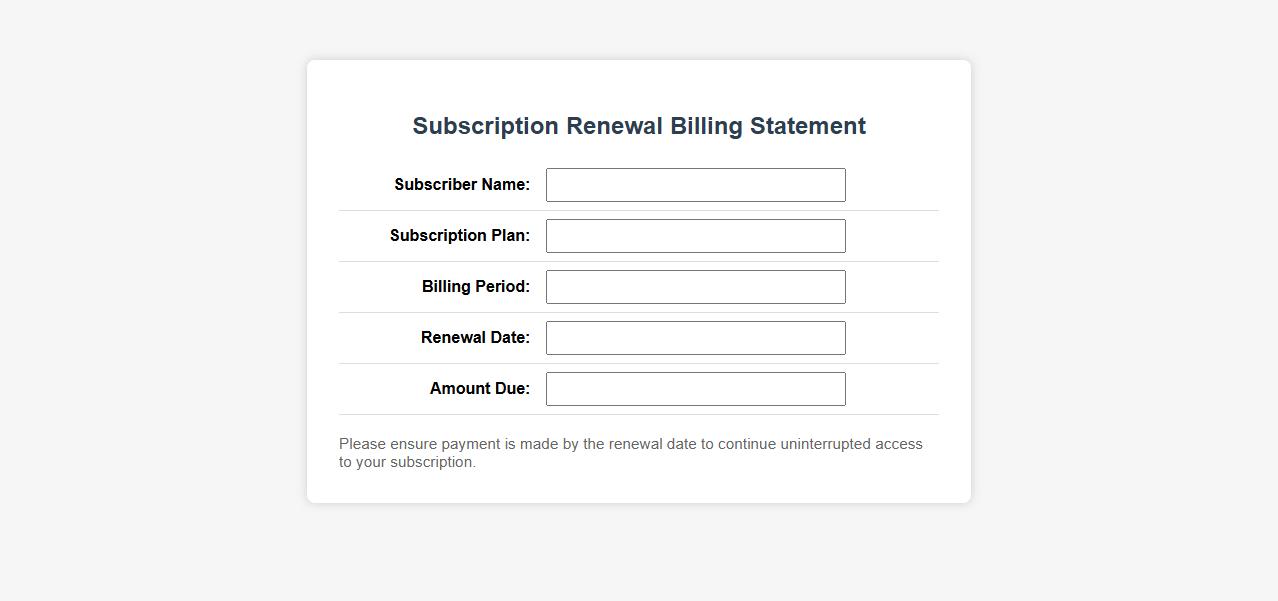The image size is (1278, 601).
Task: Click into the Renewal Date field
Action: (x=695, y=338)
